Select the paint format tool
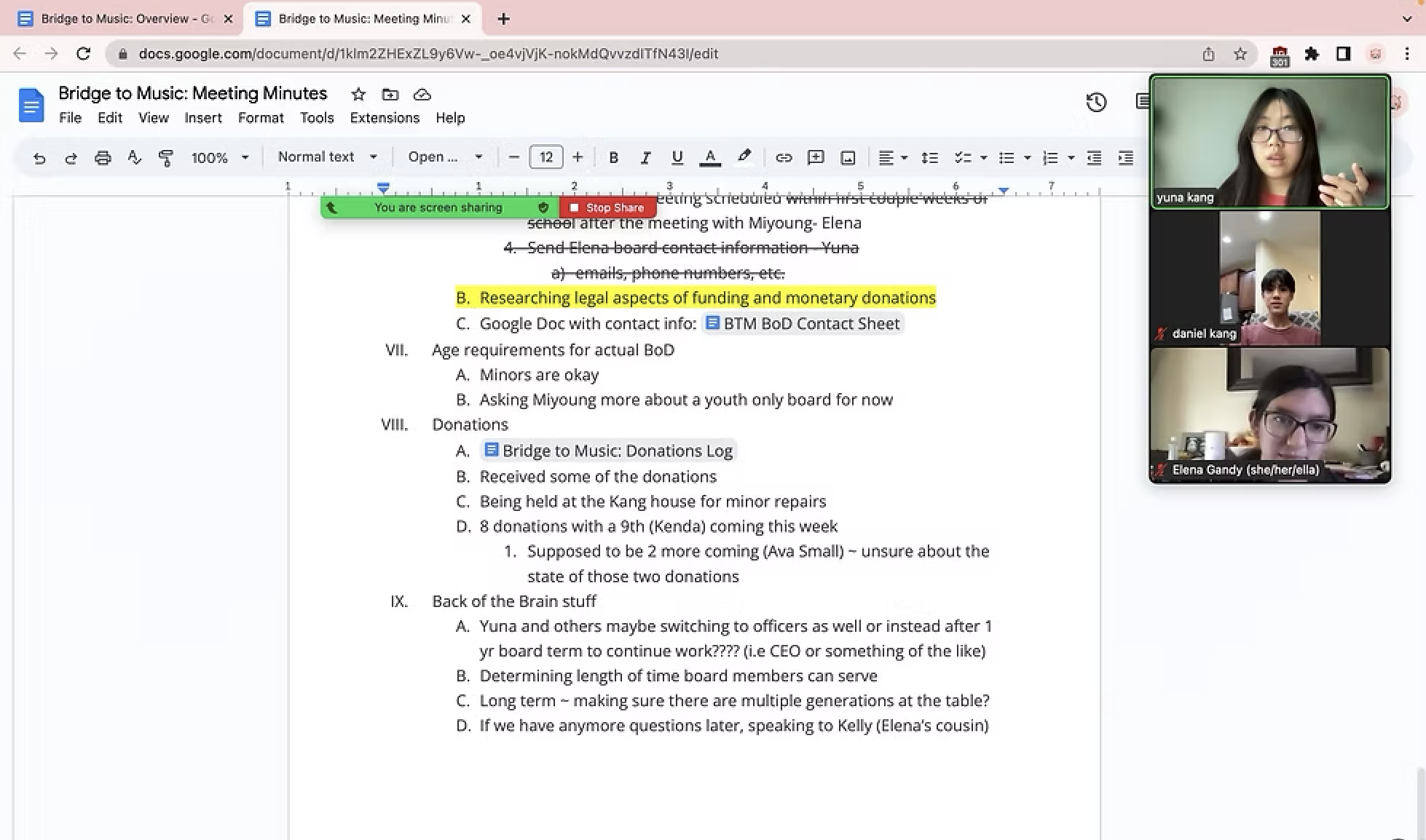 pyautogui.click(x=166, y=157)
